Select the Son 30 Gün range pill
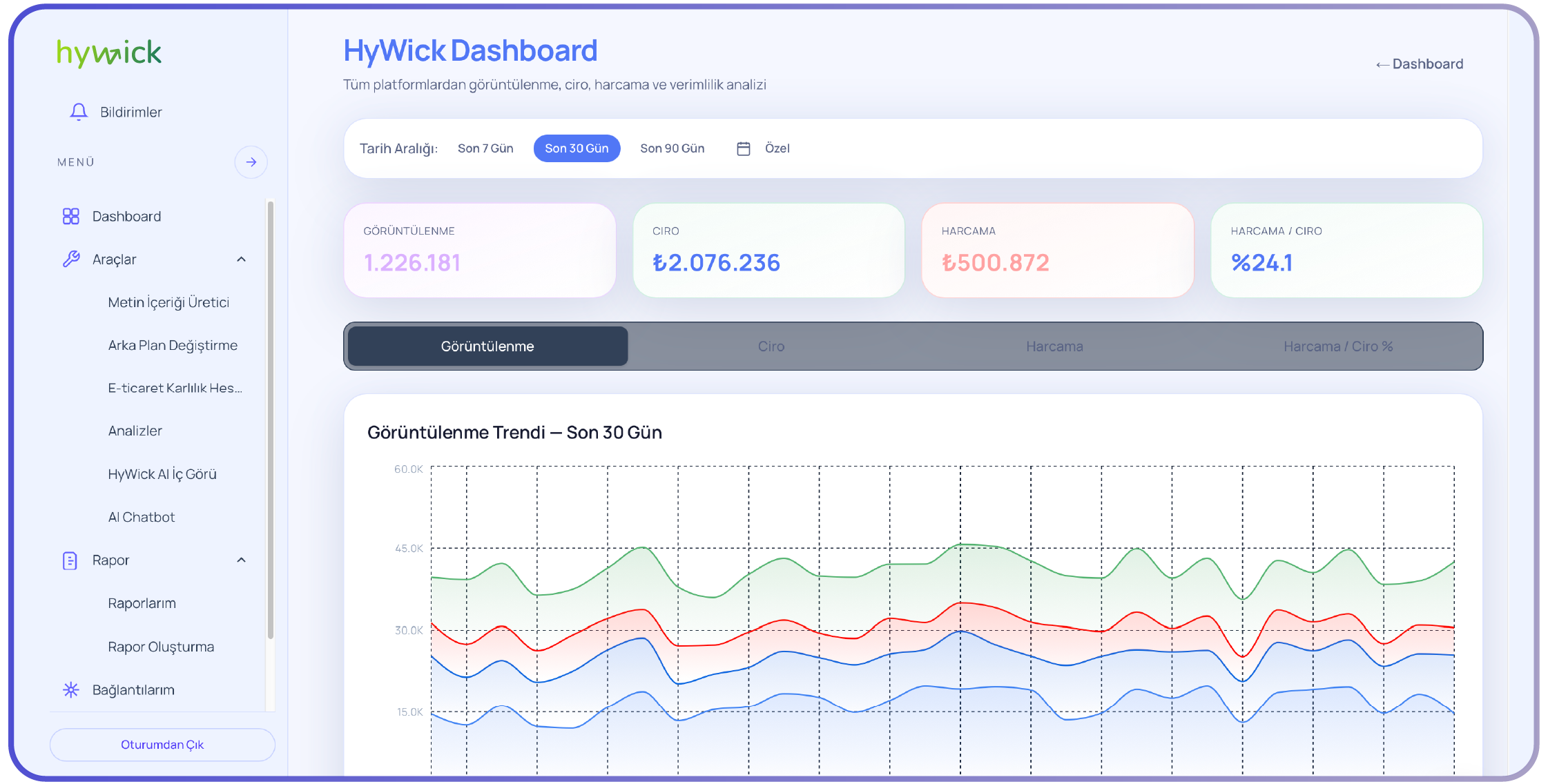Screen dimensions: 1548x784 click(577, 148)
